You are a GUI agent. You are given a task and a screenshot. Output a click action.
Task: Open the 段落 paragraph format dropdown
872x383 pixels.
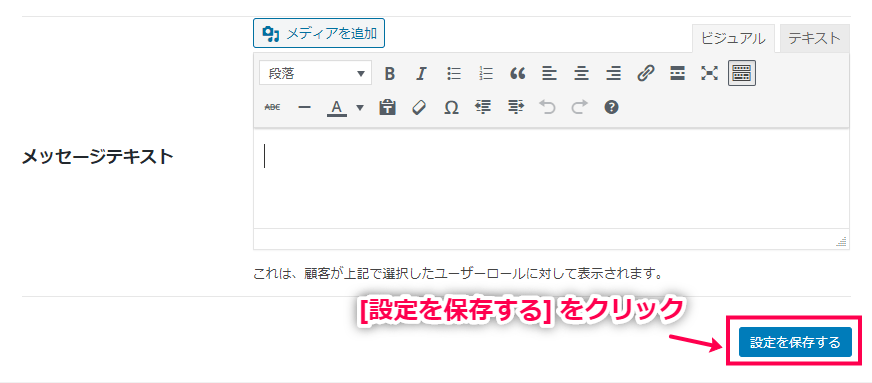coord(315,73)
